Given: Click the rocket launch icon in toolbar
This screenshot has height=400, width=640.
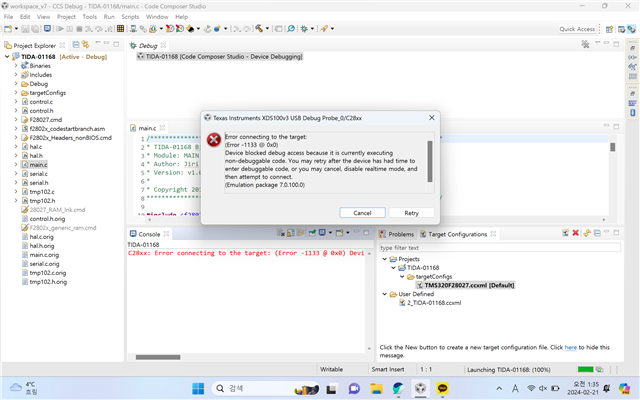Looking at the screenshot, I should (x=324, y=29).
